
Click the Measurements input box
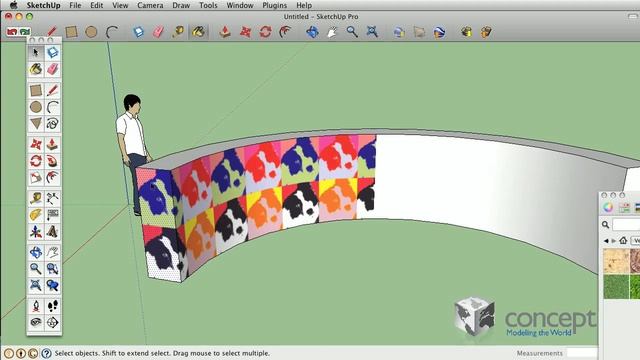[582, 353]
